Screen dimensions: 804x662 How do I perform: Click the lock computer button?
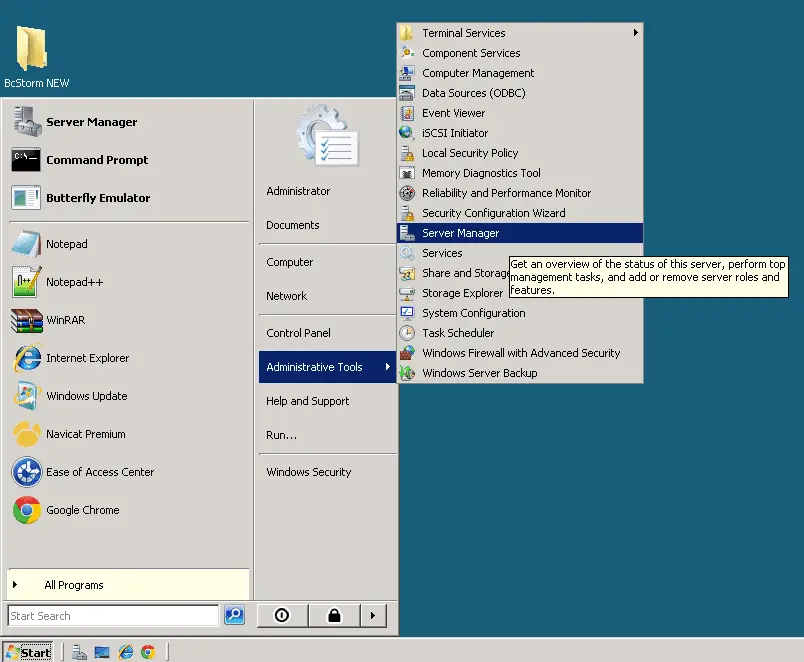click(x=334, y=615)
